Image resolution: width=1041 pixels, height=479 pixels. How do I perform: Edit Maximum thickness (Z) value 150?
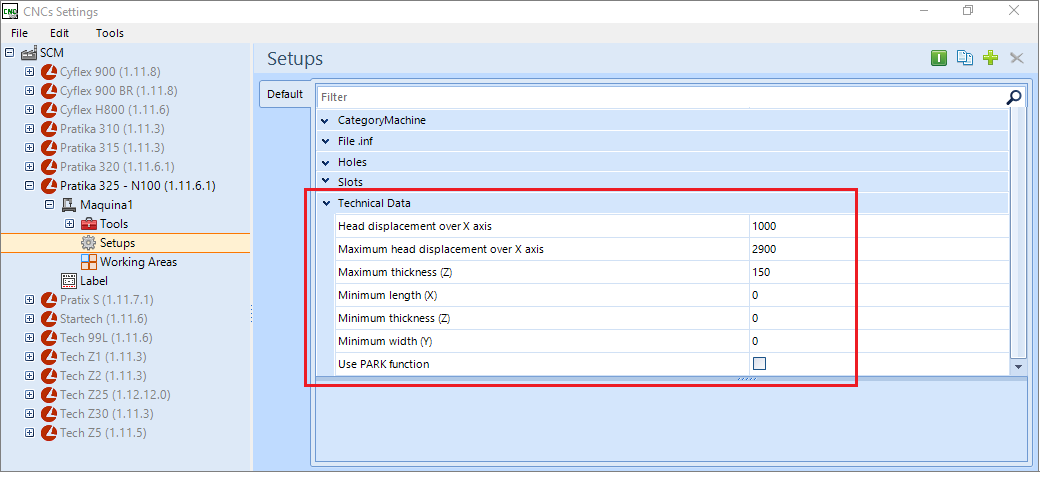coord(879,272)
